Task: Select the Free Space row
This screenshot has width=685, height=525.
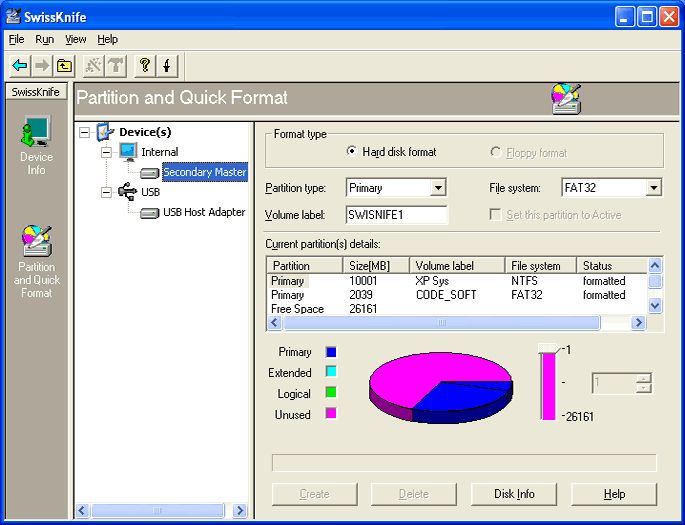Action: [457, 309]
